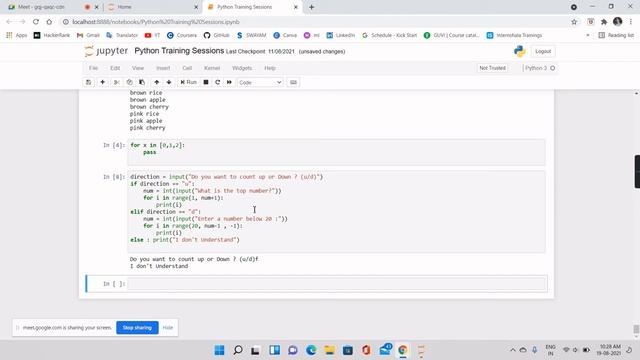This screenshot has width=640, height=360.
Task: Open the File menu in Jupyter
Action: pos(93,68)
